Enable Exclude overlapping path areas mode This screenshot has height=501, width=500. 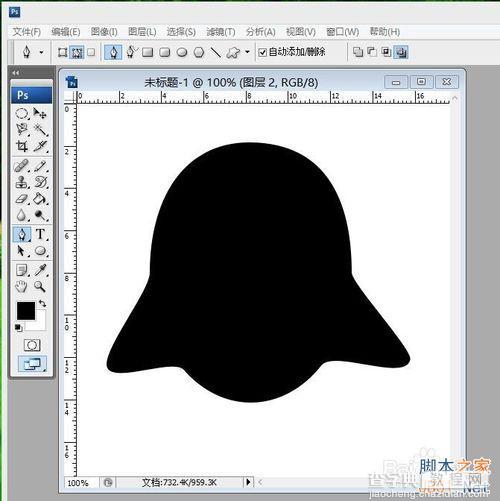pos(401,52)
